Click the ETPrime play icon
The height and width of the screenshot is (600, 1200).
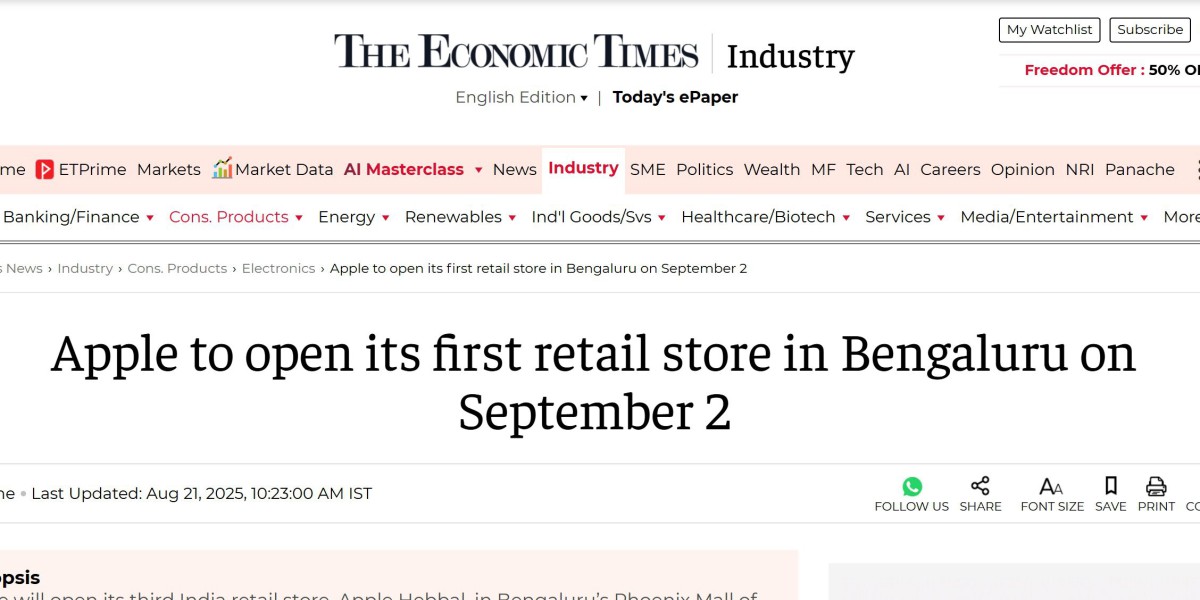45,169
